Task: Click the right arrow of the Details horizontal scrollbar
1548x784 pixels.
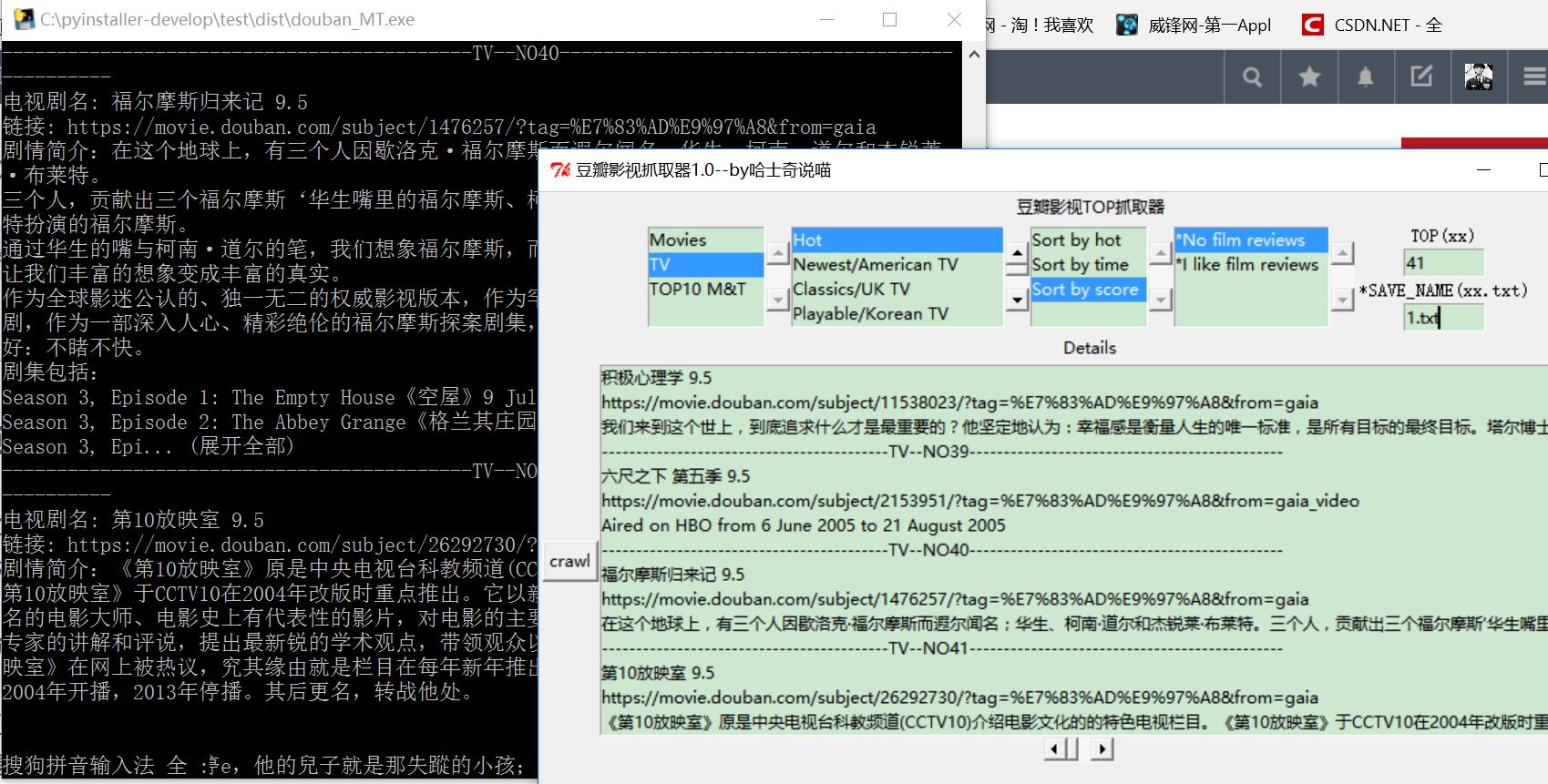Action: [x=1102, y=749]
